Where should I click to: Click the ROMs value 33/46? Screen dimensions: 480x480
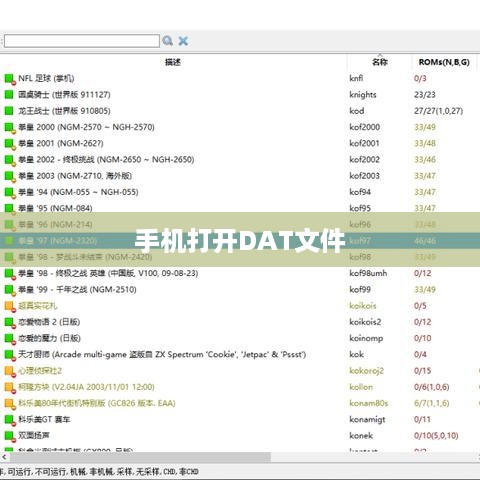(425, 159)
